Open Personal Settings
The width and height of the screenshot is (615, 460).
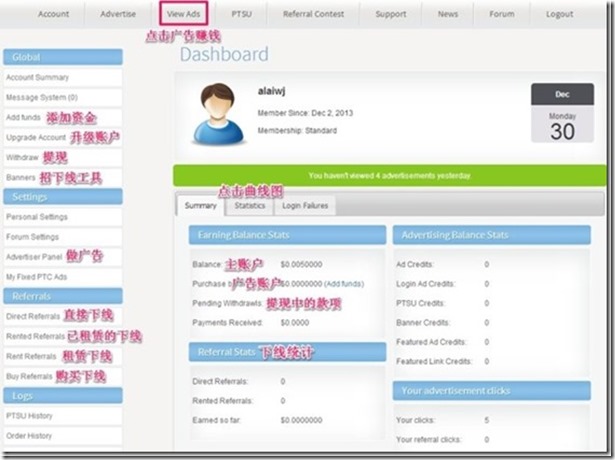click(36, 216)
